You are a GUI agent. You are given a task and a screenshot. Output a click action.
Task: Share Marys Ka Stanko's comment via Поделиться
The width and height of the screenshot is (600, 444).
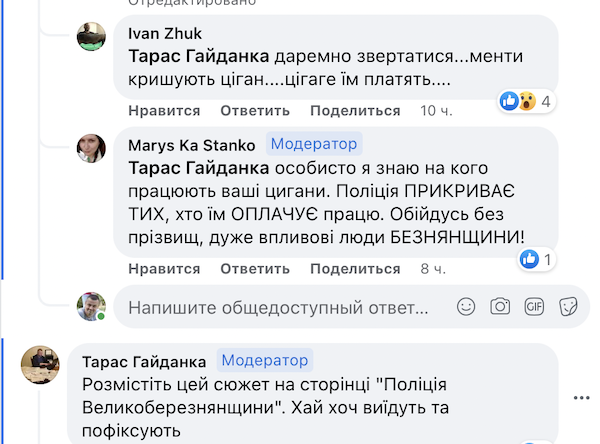[352, 269]
